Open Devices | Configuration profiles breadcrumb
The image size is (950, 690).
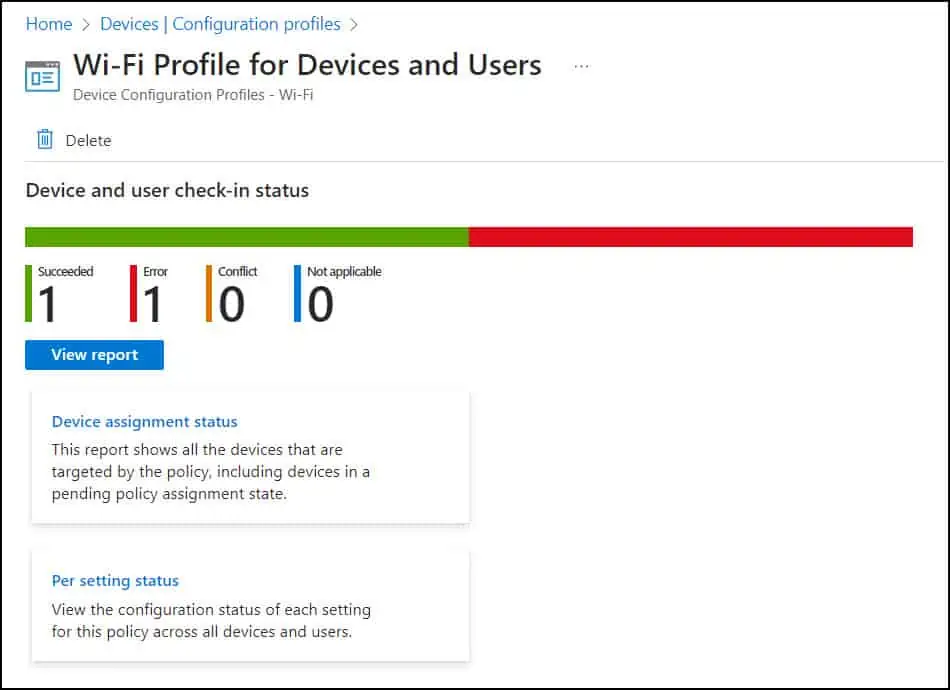click(x=220, y=24)
